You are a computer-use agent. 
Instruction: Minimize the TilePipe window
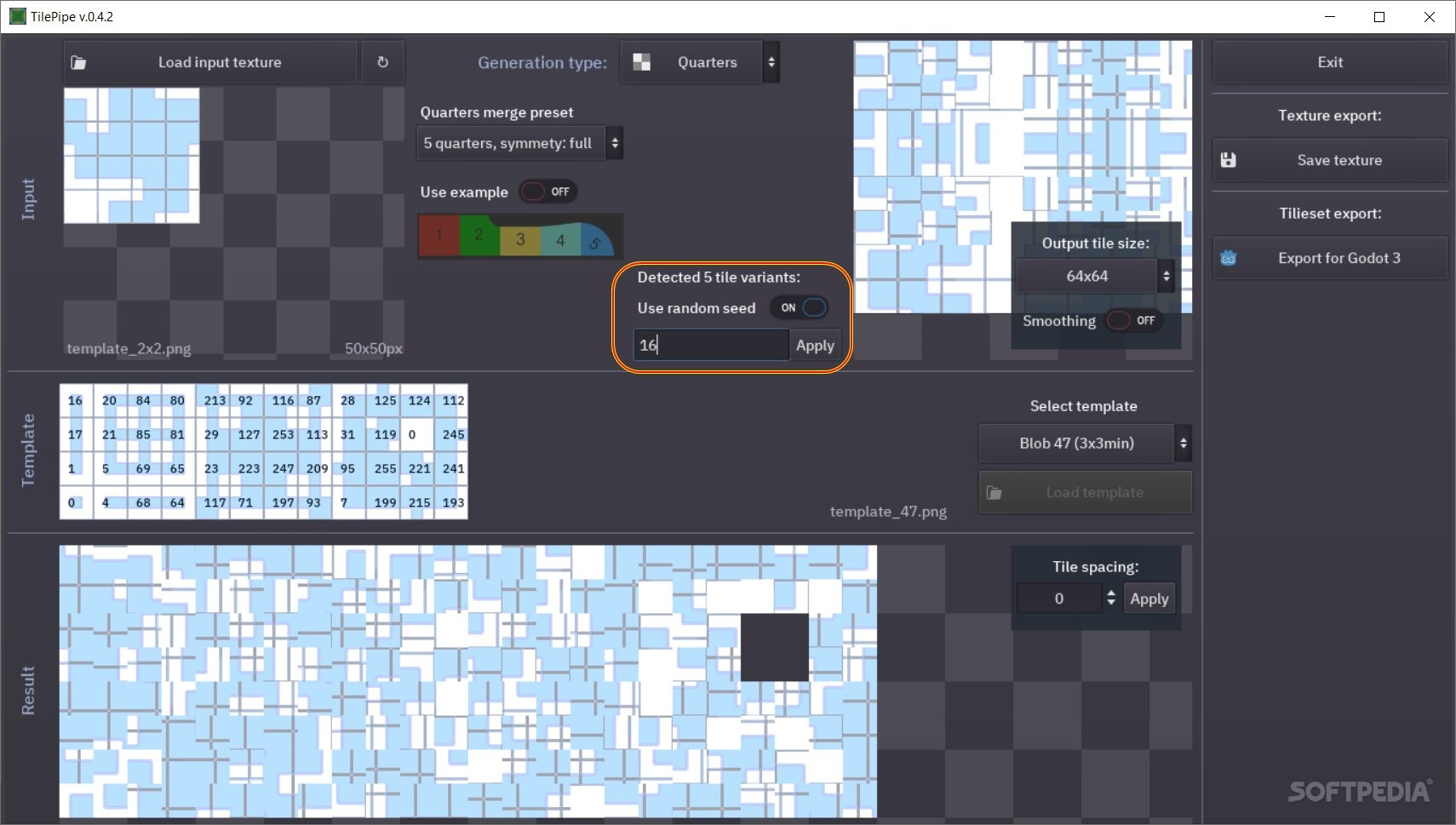point(1330,16)
